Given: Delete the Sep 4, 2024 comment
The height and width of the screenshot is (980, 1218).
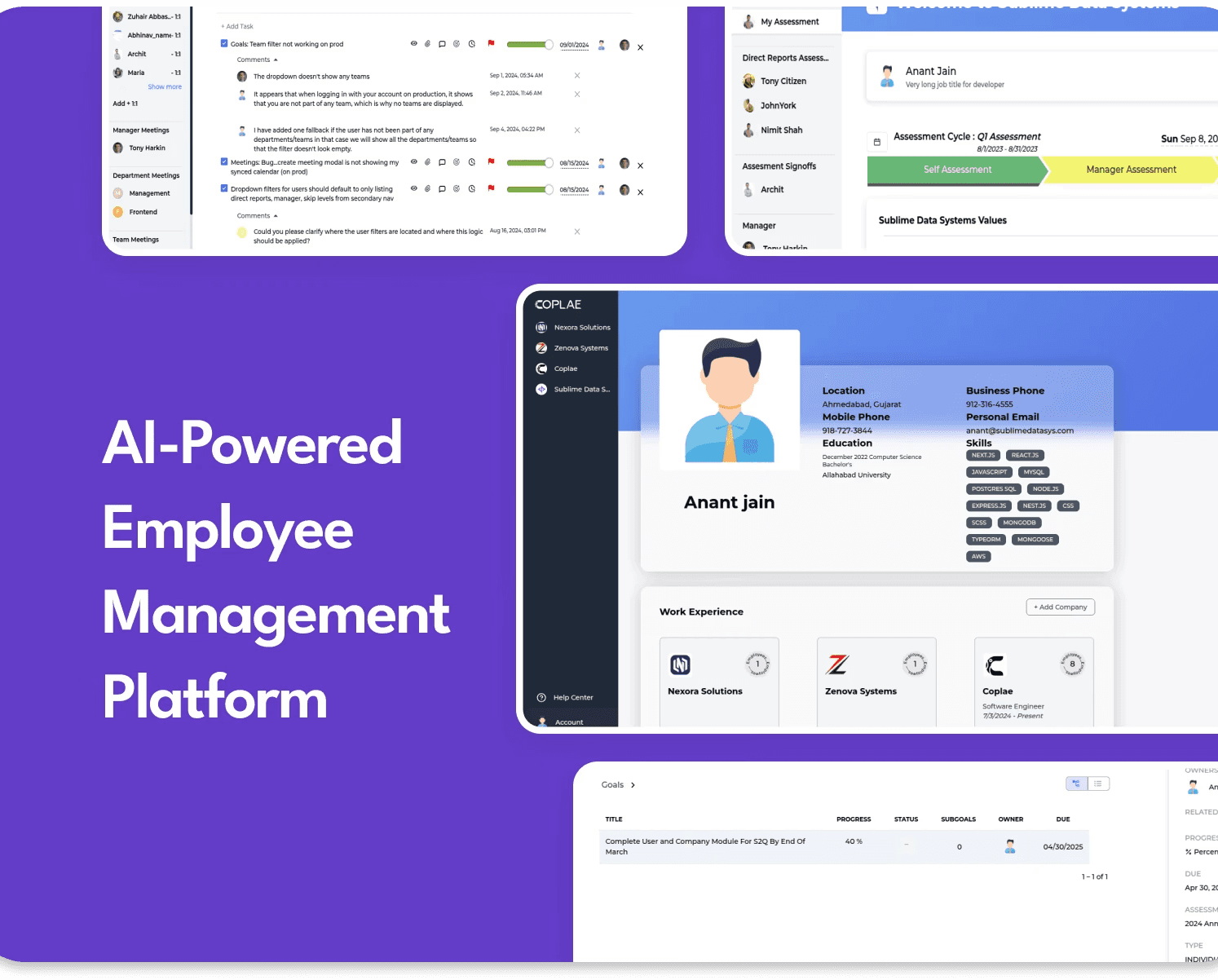Looking at the screenshot, I should (577, 130).
